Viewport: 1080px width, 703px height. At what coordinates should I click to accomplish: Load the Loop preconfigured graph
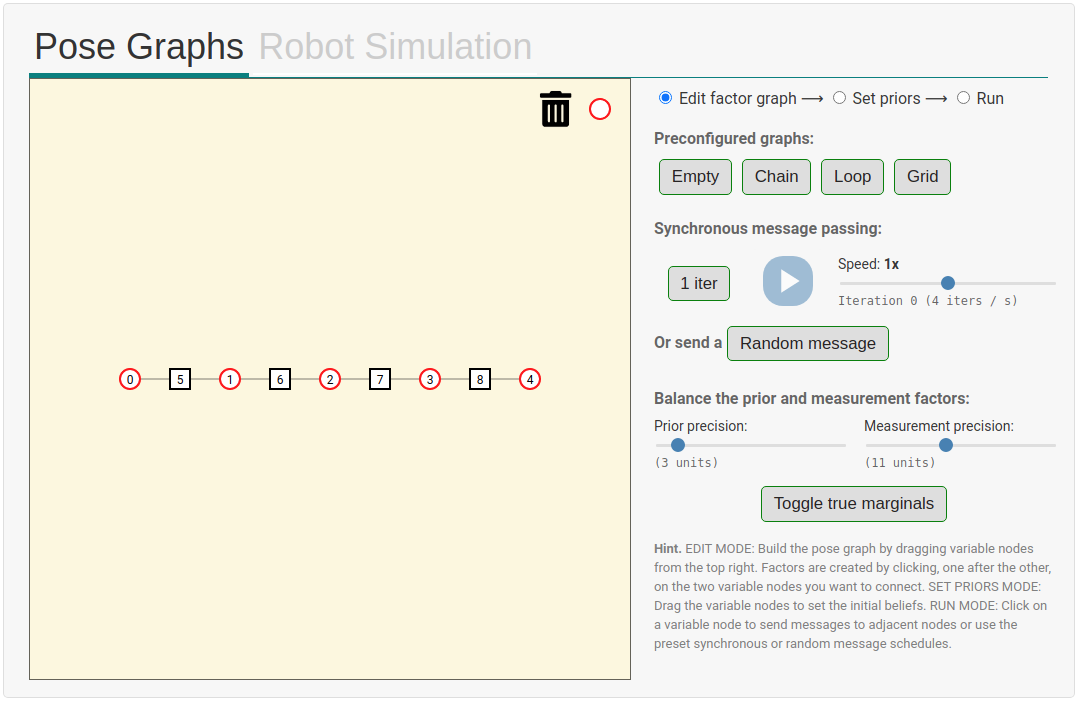pos(852,177)
